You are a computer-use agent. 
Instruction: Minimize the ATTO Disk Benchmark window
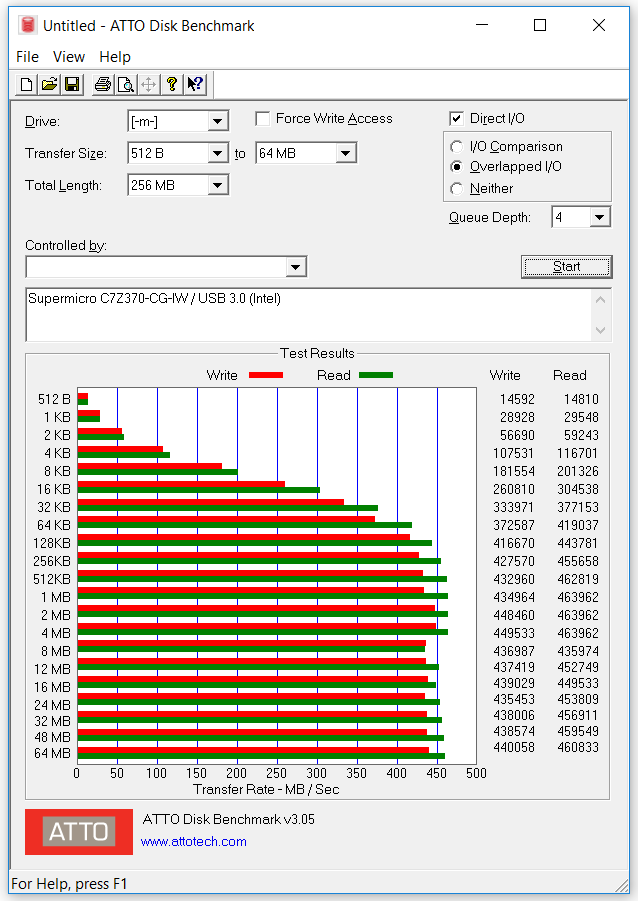[x=482, y=25]
